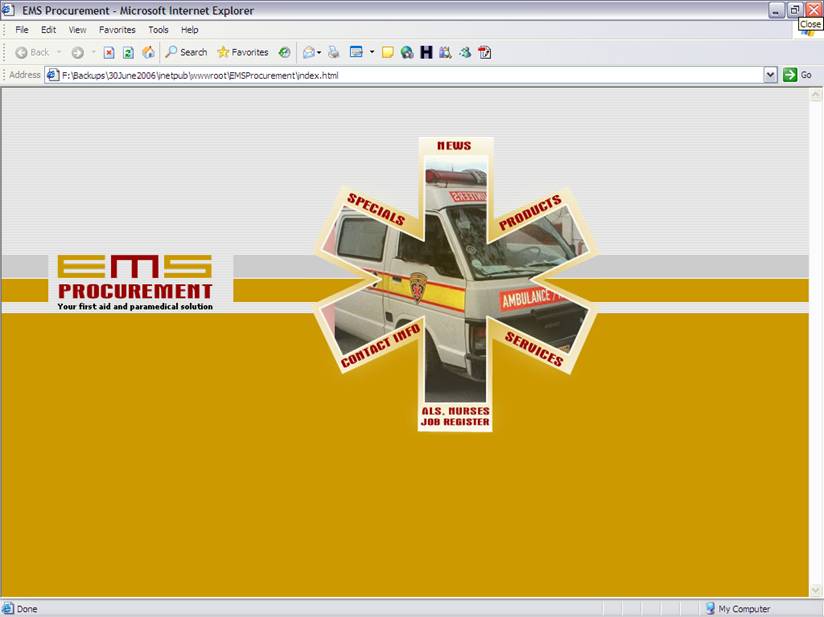Open the Favorites star toolbar button
The height and width of the screenshot is (617, 824).
point(243,52)
